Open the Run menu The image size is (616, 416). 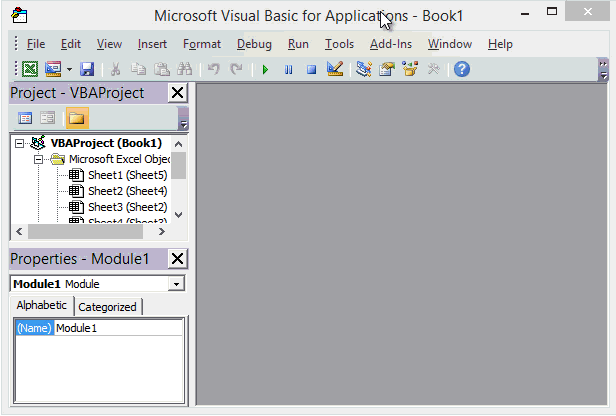[298, 44]
